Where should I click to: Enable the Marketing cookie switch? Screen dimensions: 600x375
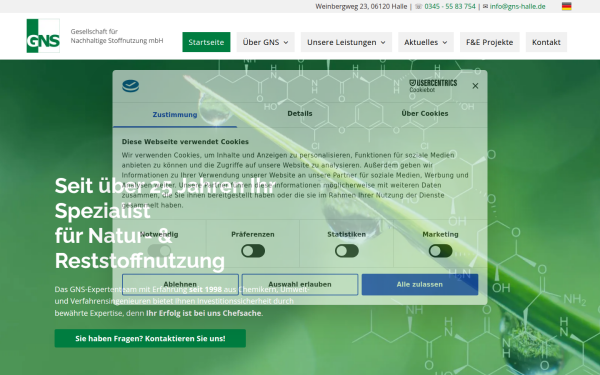click(440, 251)
